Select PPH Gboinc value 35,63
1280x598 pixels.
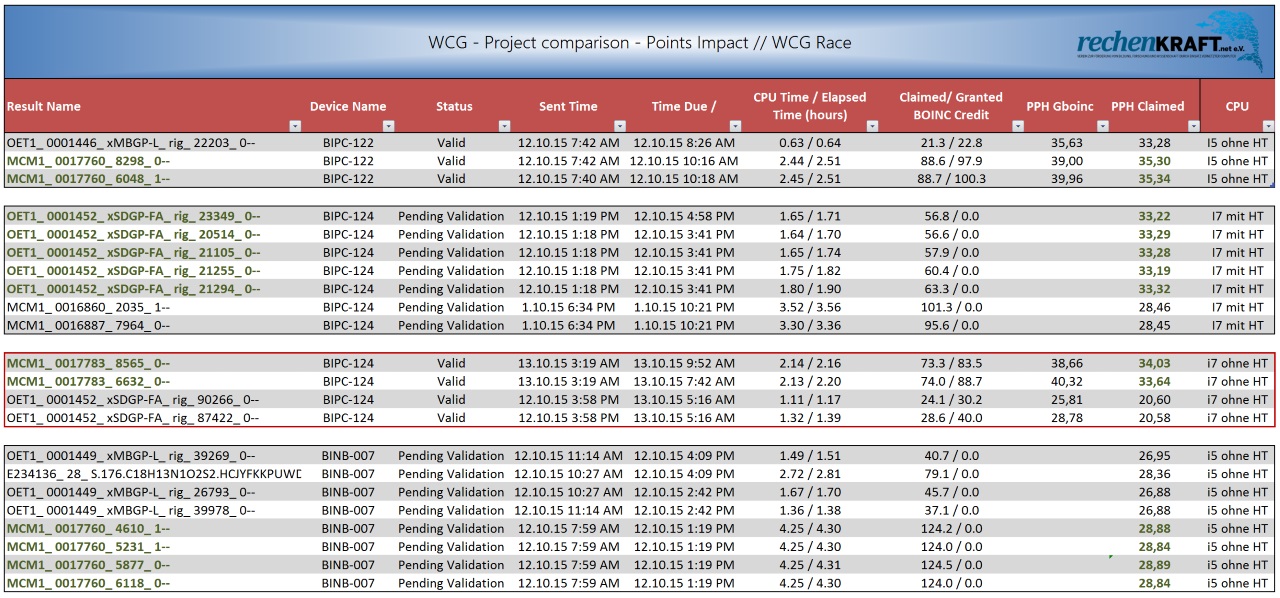(1067, 143)
